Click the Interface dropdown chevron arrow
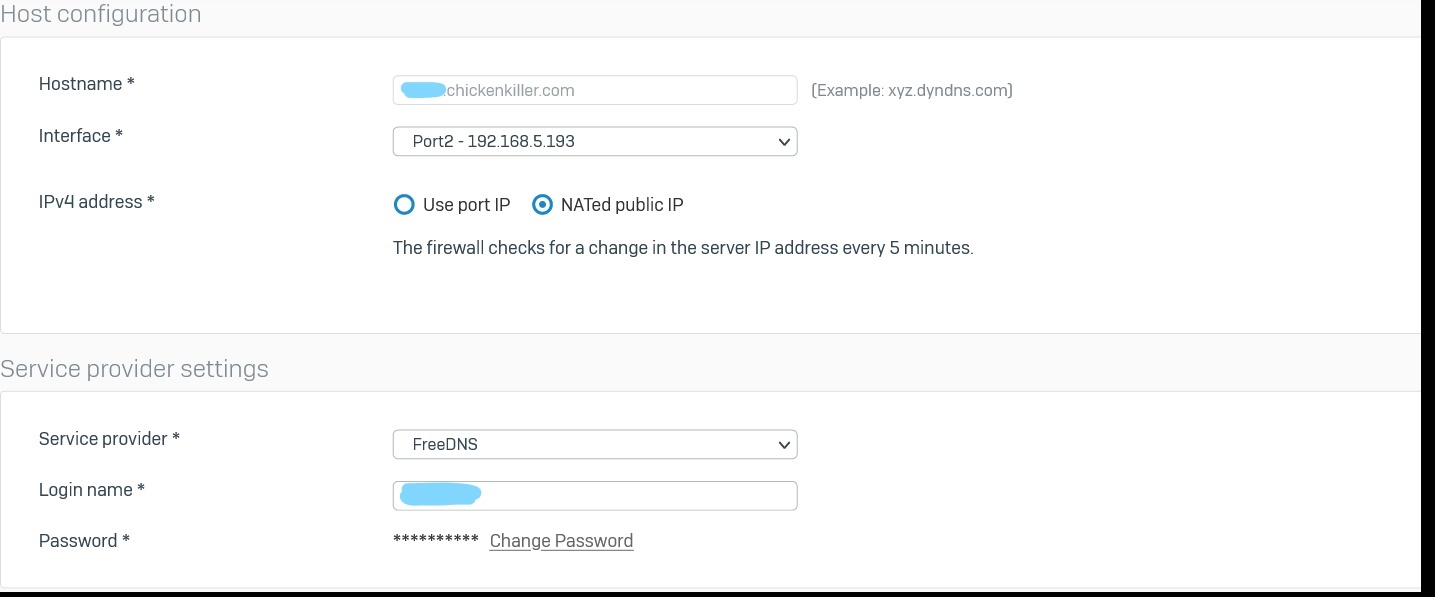This screenshot has width=1435, height=597. click(x=784, y=142)
